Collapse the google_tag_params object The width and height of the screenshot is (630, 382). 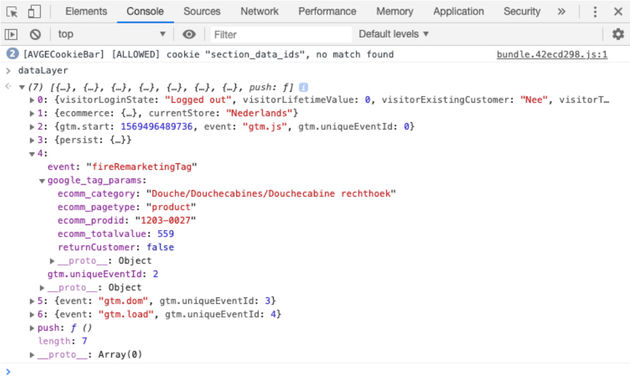coord(42,181)
